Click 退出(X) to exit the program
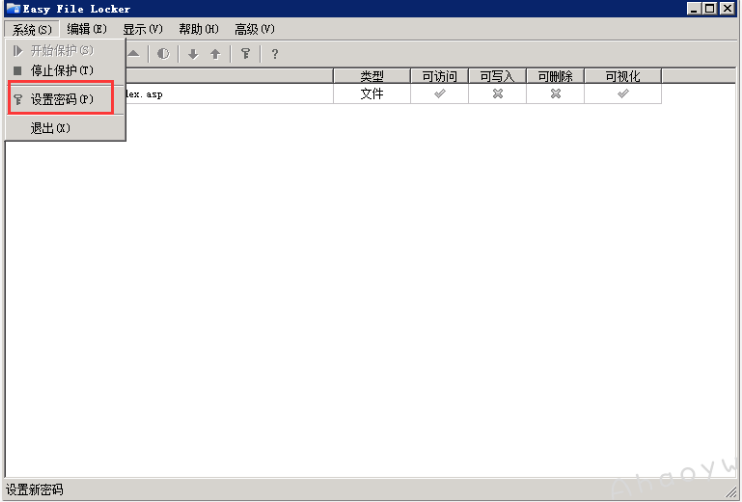The height and width of the screenshot is (502, 742). 50,129
